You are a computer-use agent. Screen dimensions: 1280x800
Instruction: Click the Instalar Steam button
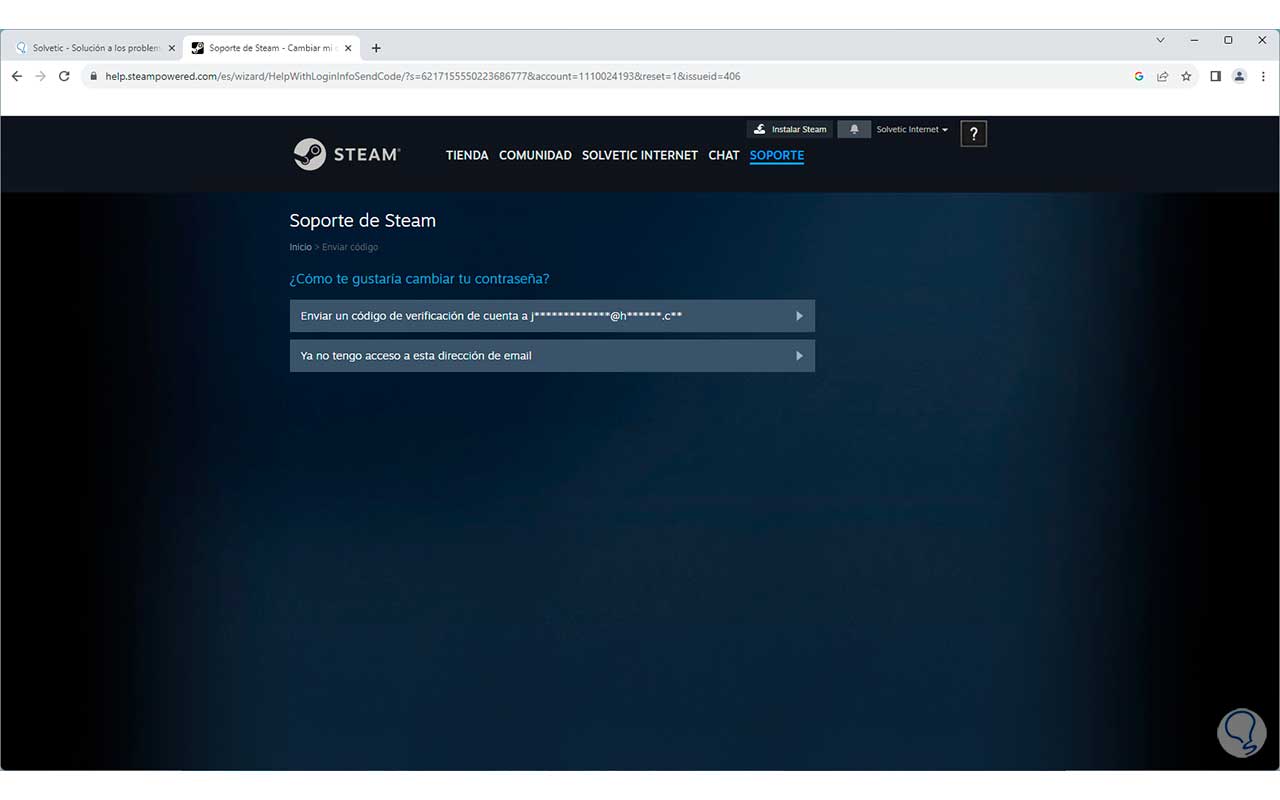(x=790, y=129)
